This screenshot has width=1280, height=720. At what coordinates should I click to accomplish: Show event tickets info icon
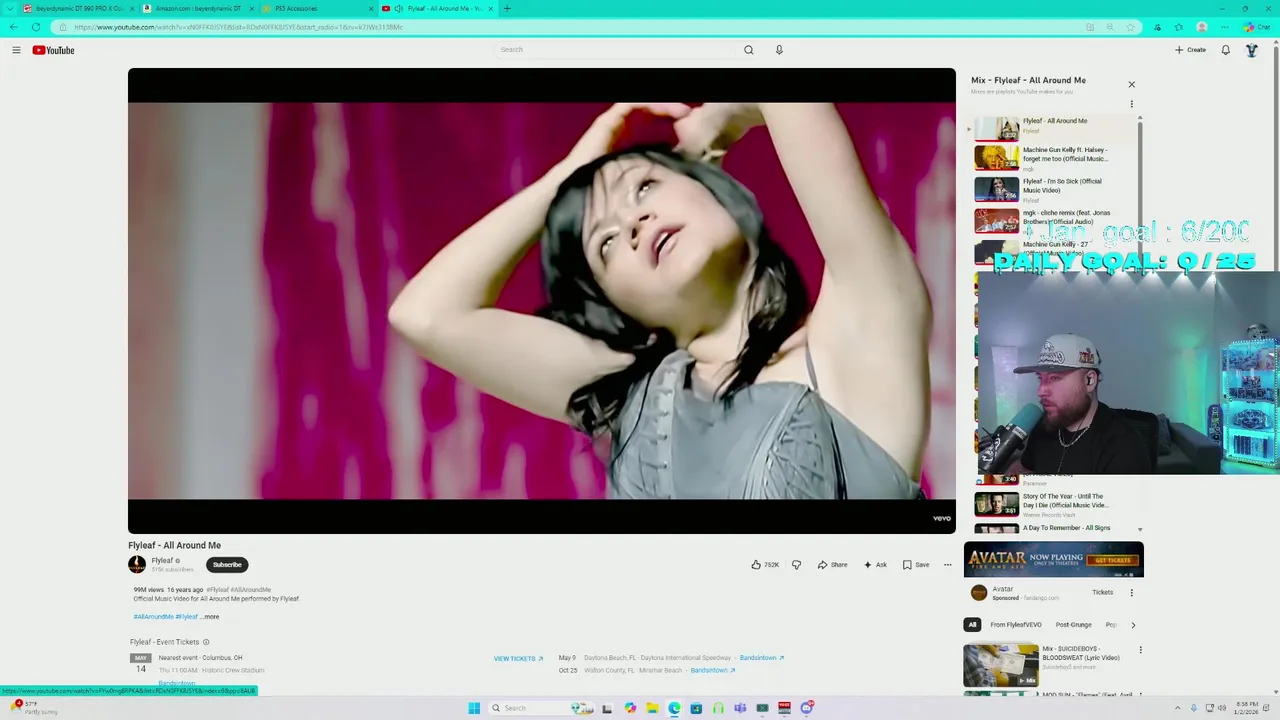[206, 642]
